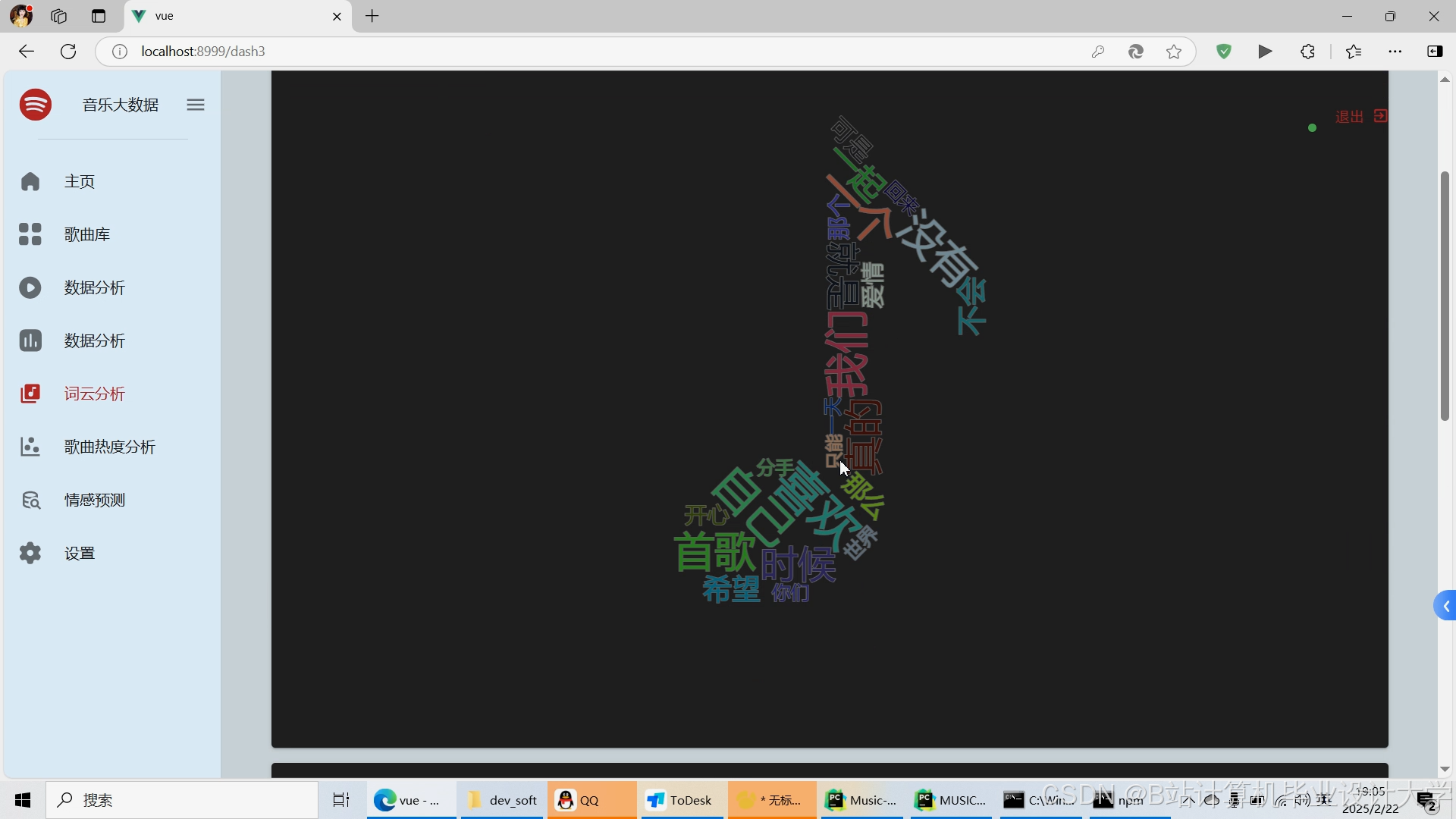The height and width of the screenshot is (819, 1456).
Task: Click the home icon beside 主页
Action: coord(30,181)
